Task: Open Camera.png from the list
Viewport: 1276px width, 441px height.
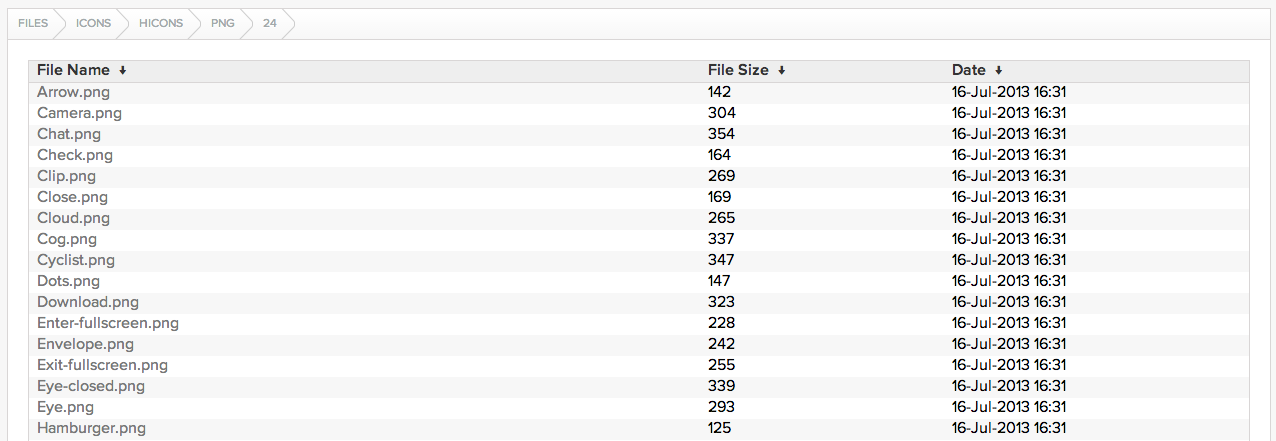Action: (79, 113)
